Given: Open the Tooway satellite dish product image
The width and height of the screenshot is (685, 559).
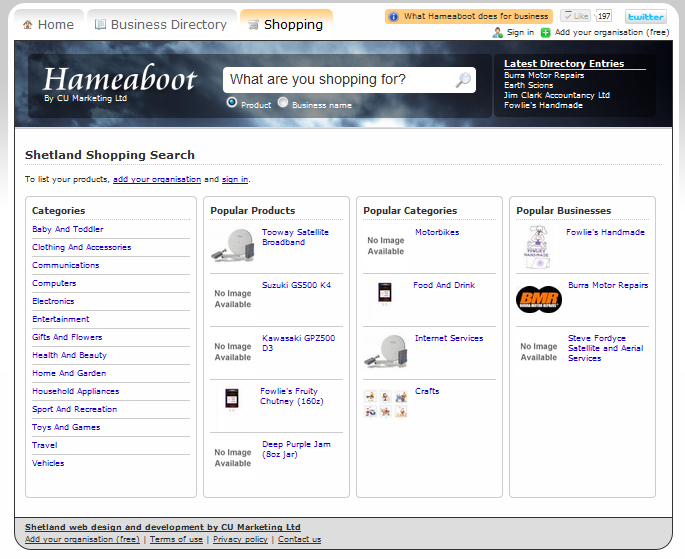Looking at the screenshot, I should pos(232,245).
